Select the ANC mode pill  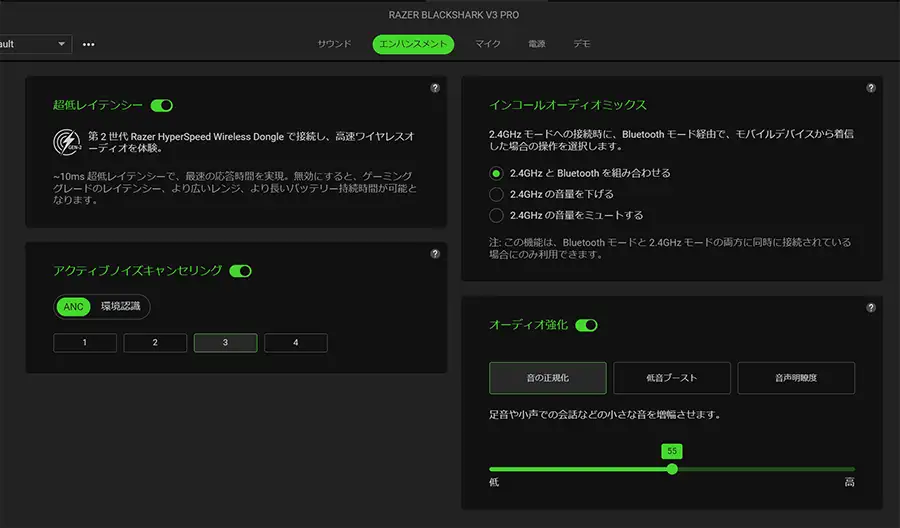[73, 307]
